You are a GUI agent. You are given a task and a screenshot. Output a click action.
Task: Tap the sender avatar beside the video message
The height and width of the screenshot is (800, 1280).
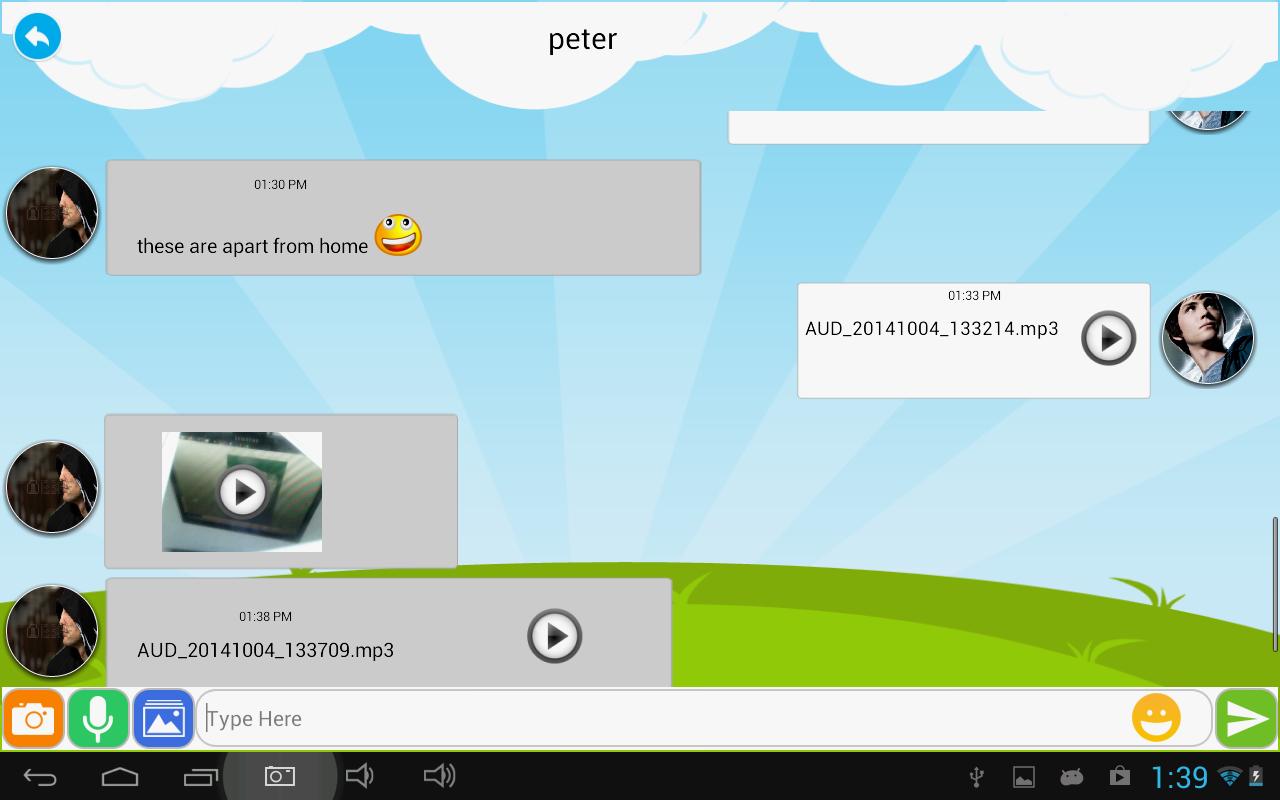51,487
